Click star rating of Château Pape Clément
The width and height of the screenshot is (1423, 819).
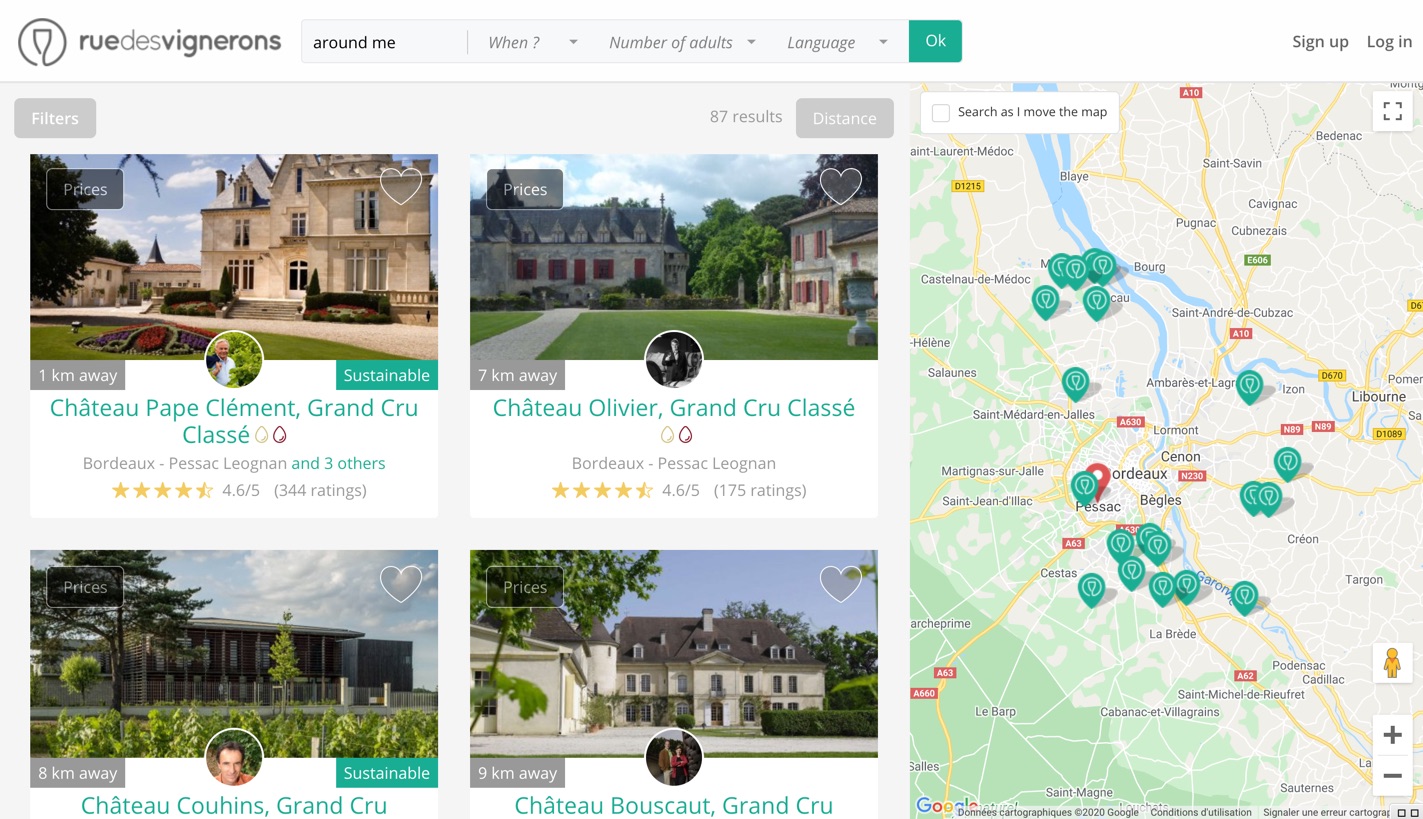click(162, 490)
